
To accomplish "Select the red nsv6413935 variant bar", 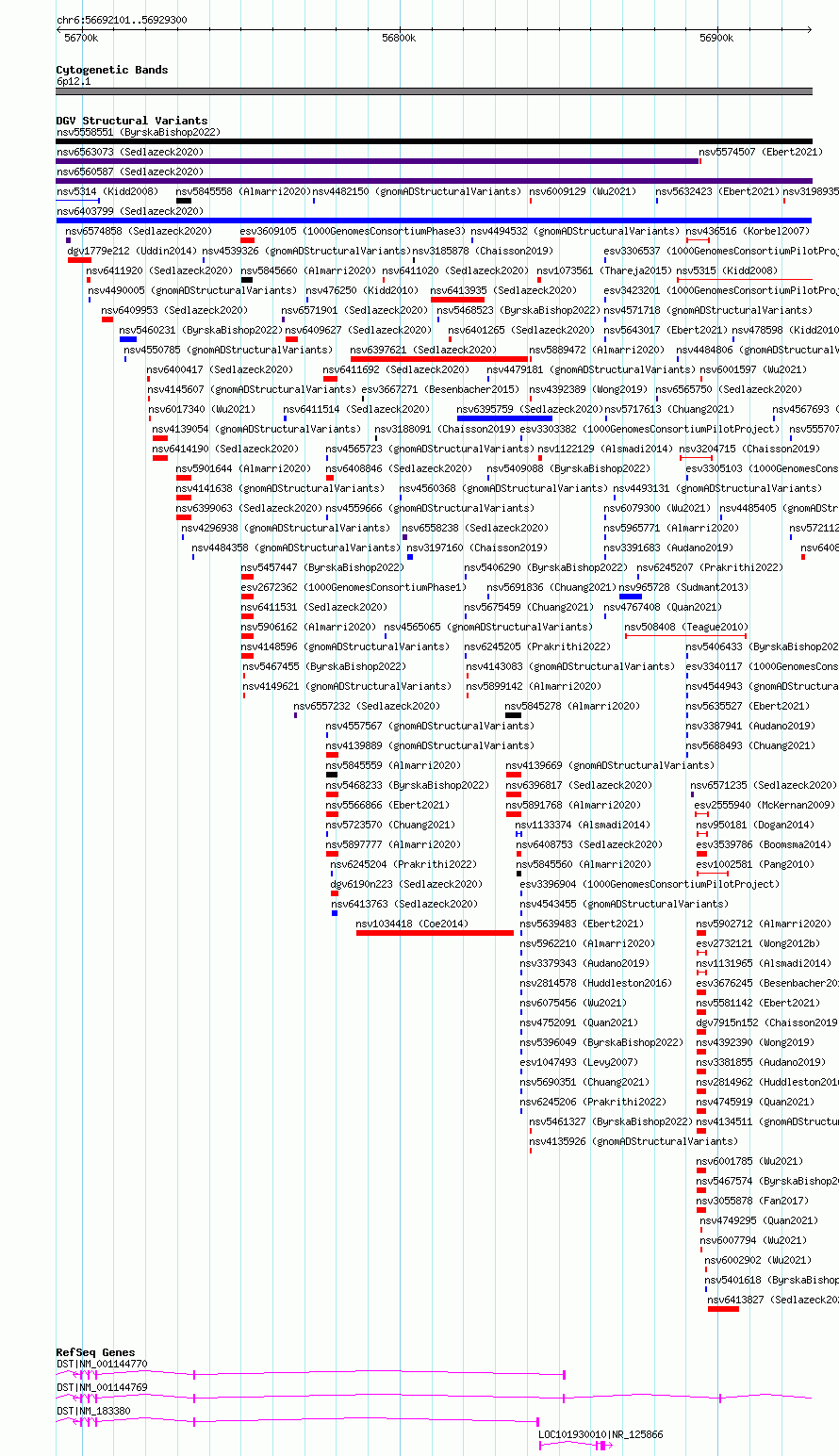I will tap(457, 300).
